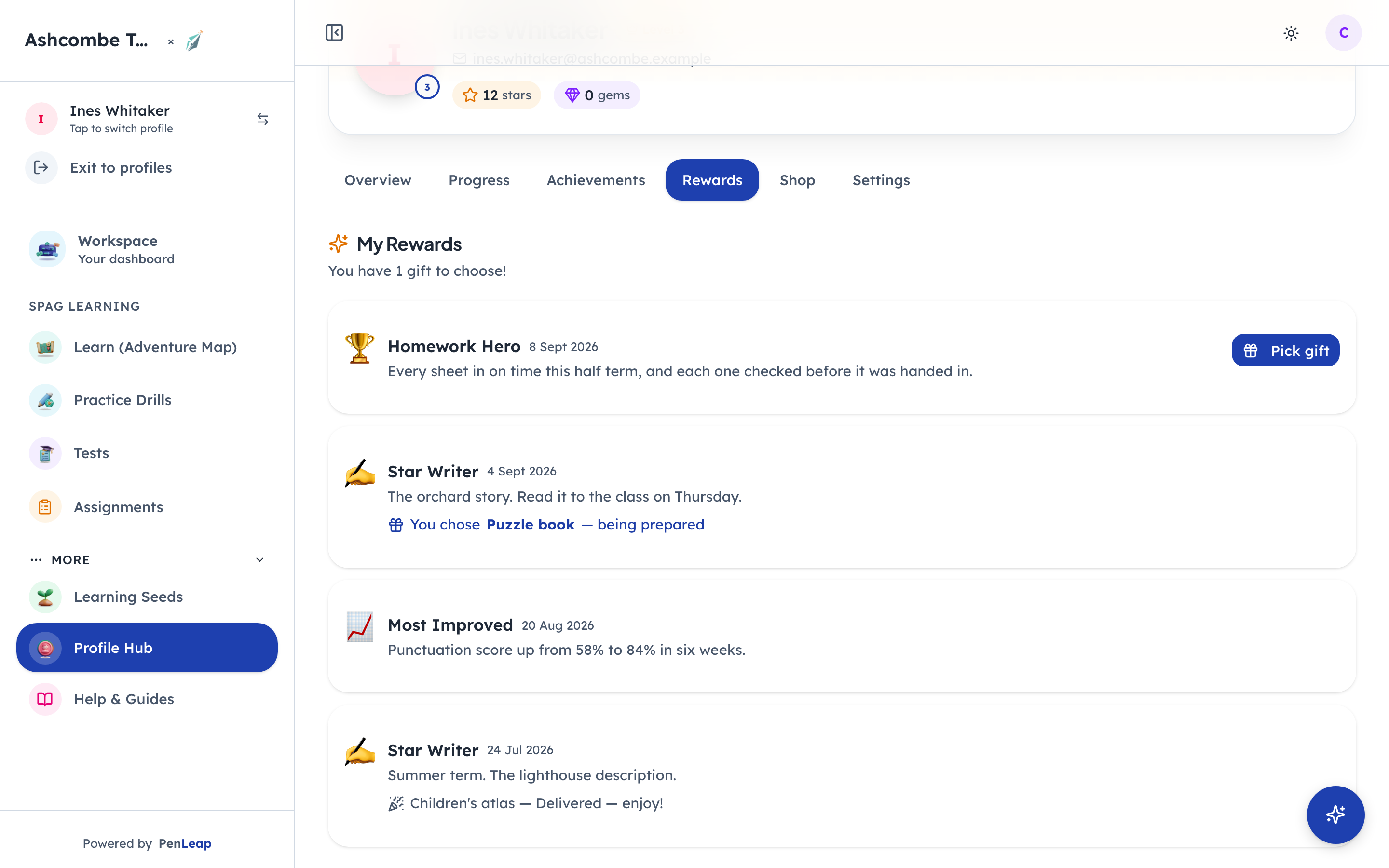Viewport: 1389px width, 868px height.
Task: Go to Assignments in sidebar
Action: [147, 507]
